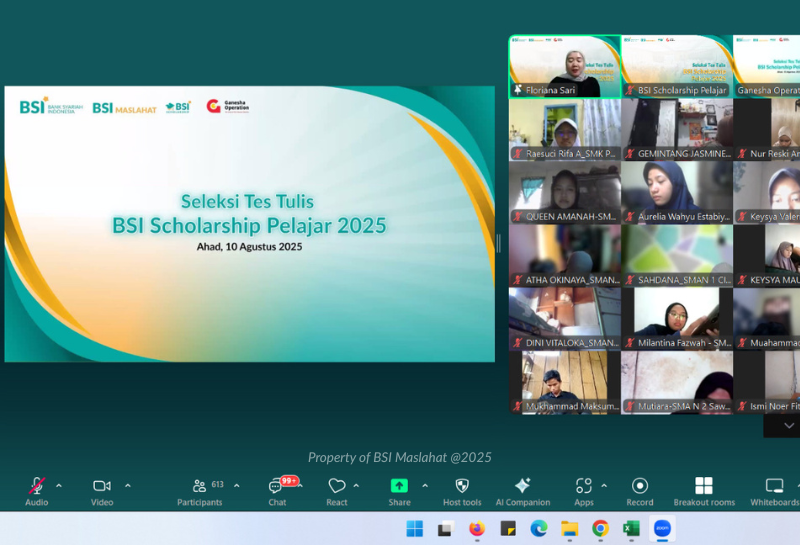This screenshot has width=800, height=550.
Task: Select the Aurelia Wahyu video tile
Action: coord(677,192)
